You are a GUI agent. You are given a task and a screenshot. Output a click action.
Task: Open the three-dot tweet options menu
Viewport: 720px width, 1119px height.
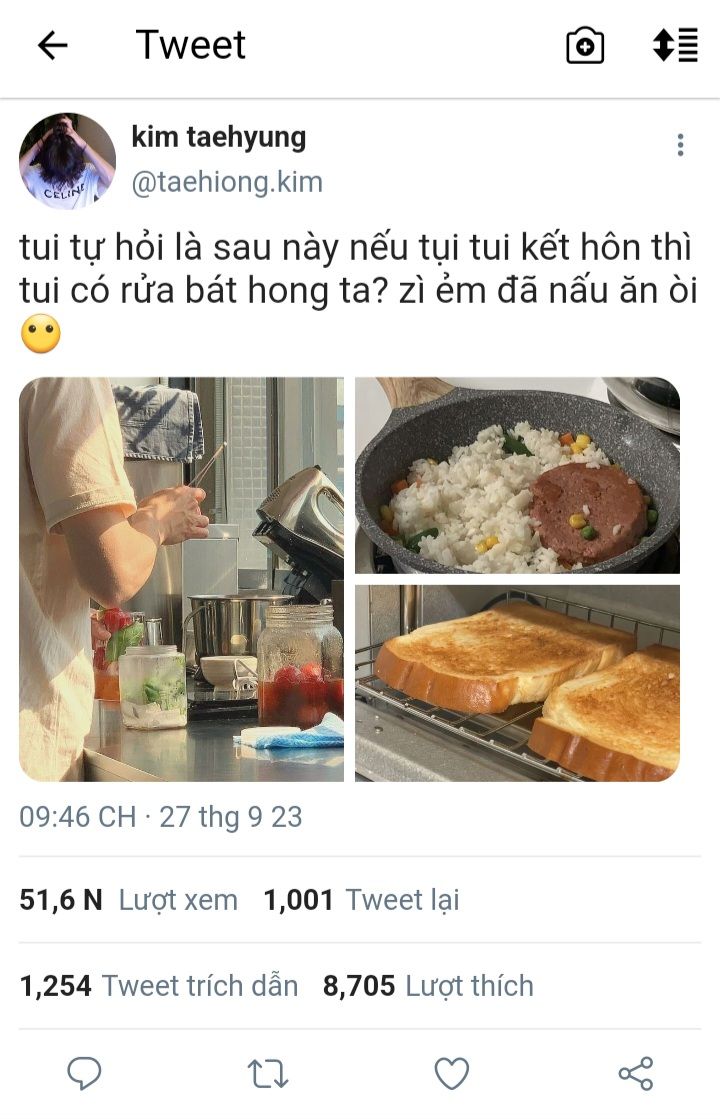click(x=680, y=145)
